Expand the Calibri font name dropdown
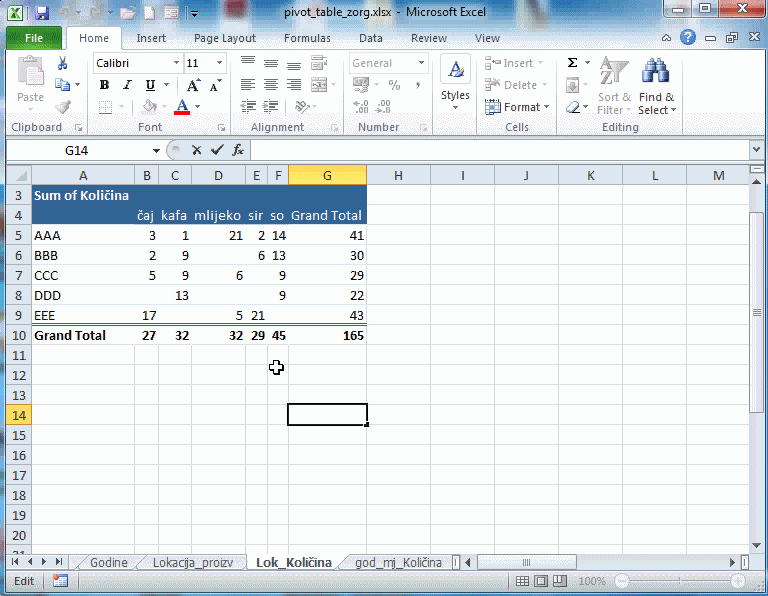 click(x=176, y=63)
